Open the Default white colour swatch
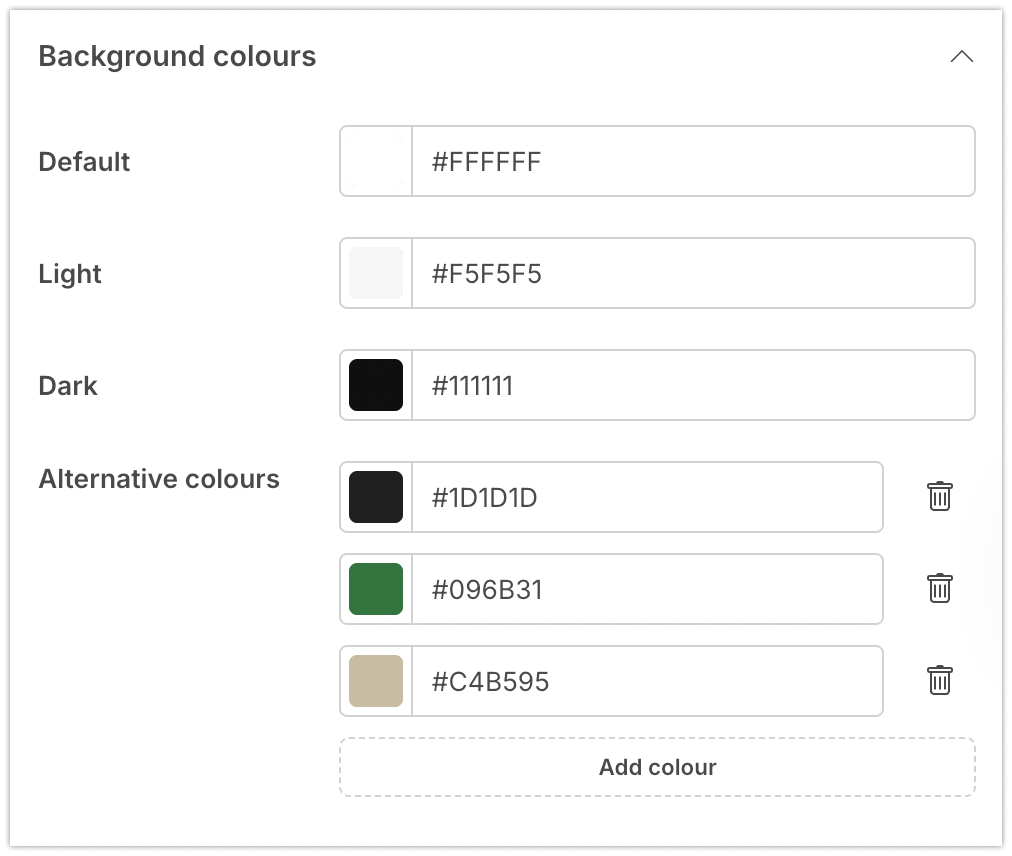 tap(376, 161)
